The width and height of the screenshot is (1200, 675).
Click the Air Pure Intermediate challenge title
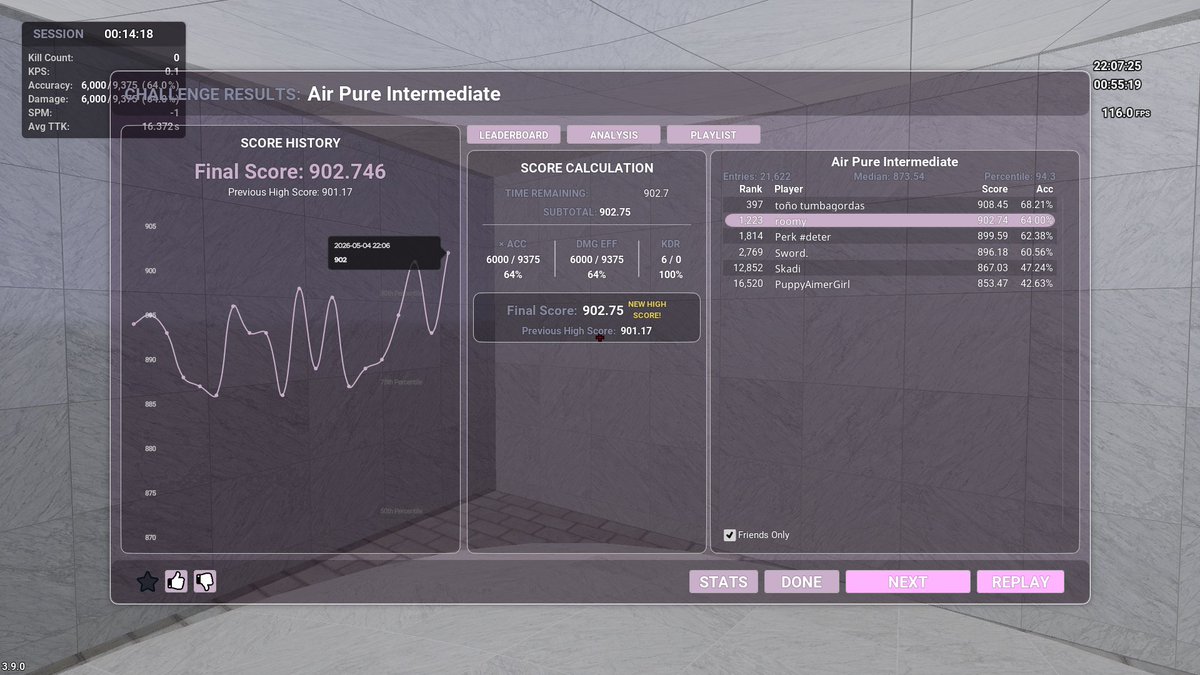404,94
